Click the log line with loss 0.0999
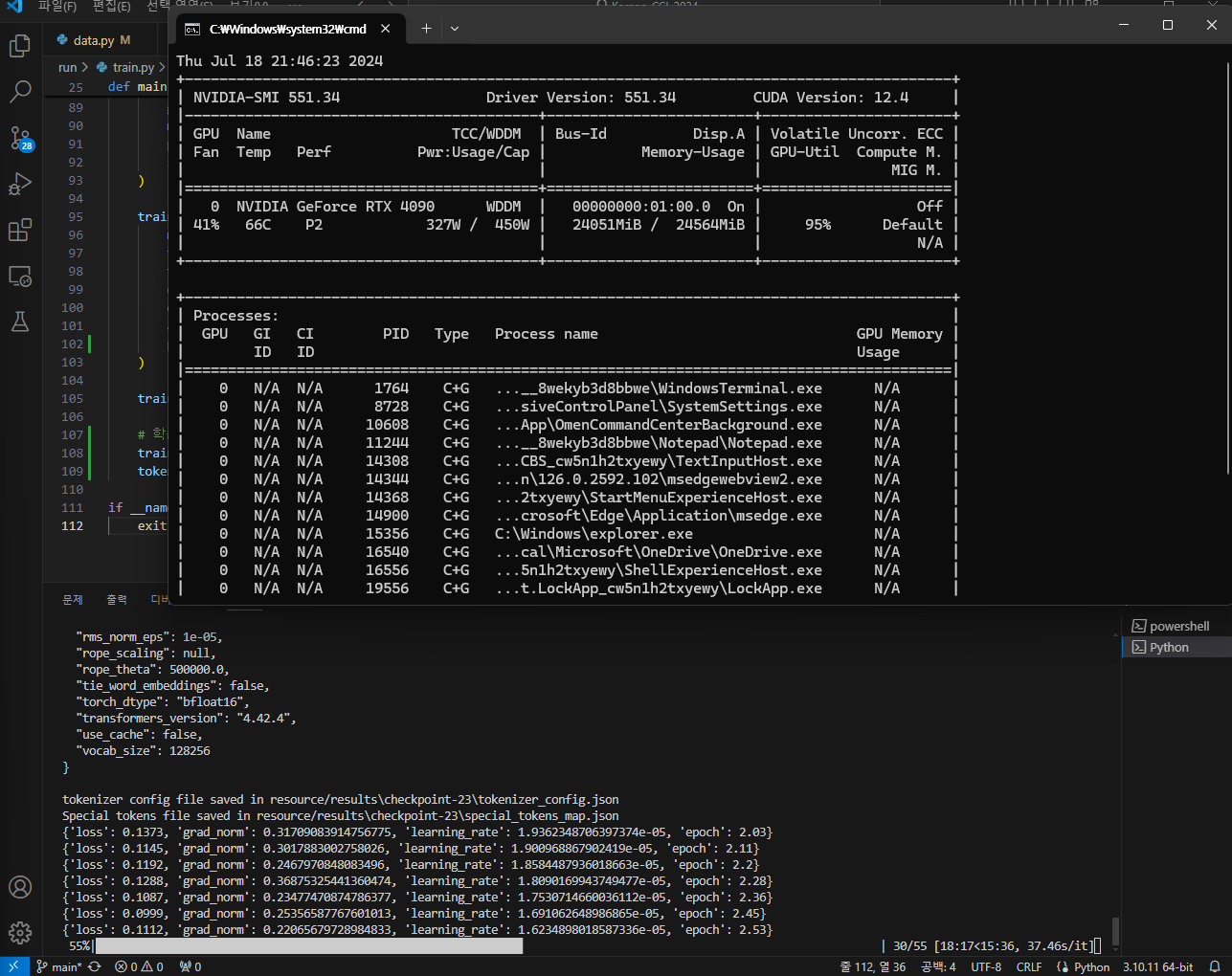This screenshot has width=1232, height=976. click(x=411, y=913)
